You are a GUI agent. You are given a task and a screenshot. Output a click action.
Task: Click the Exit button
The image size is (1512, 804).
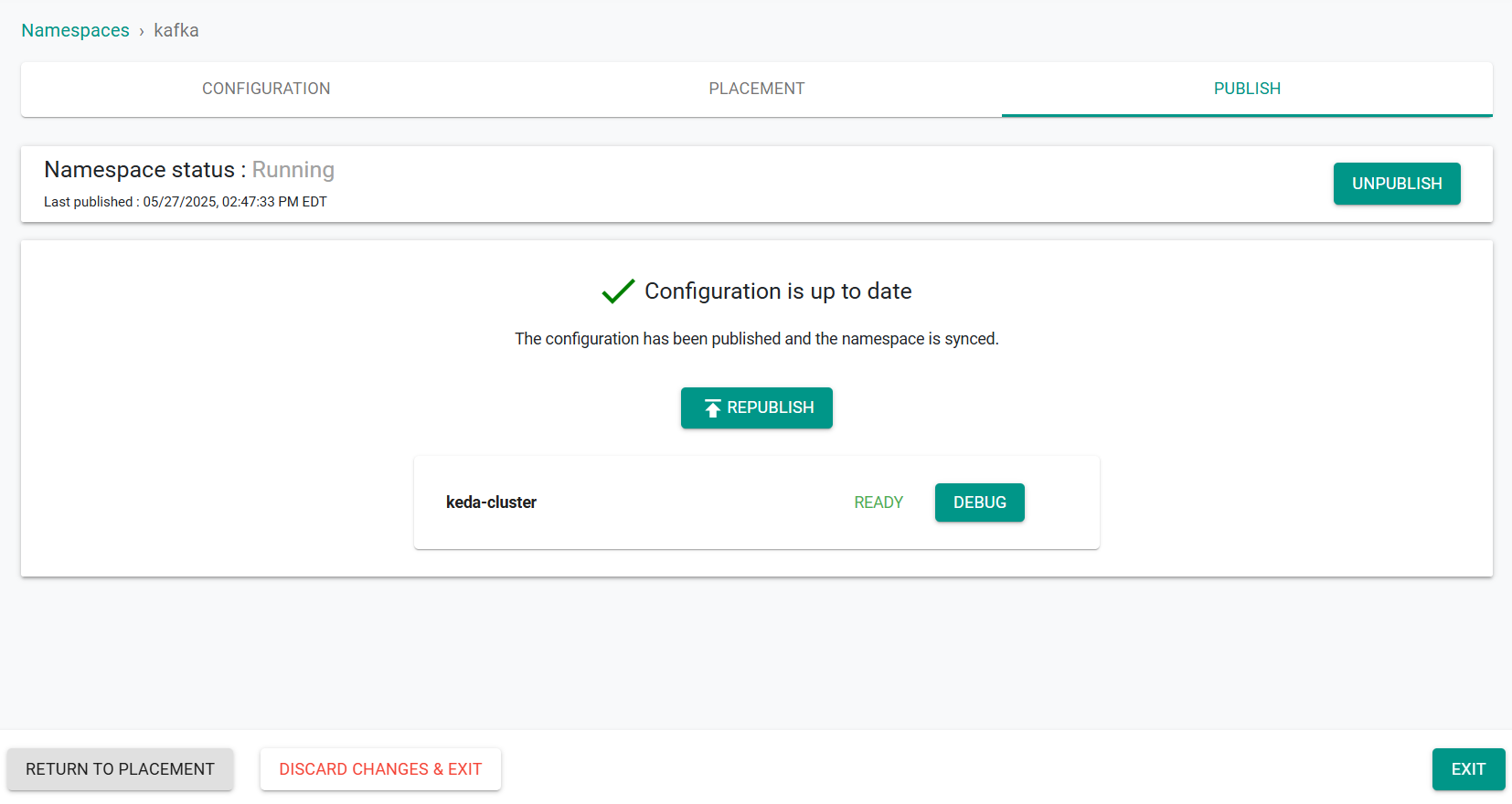[x=1468, y=769]
